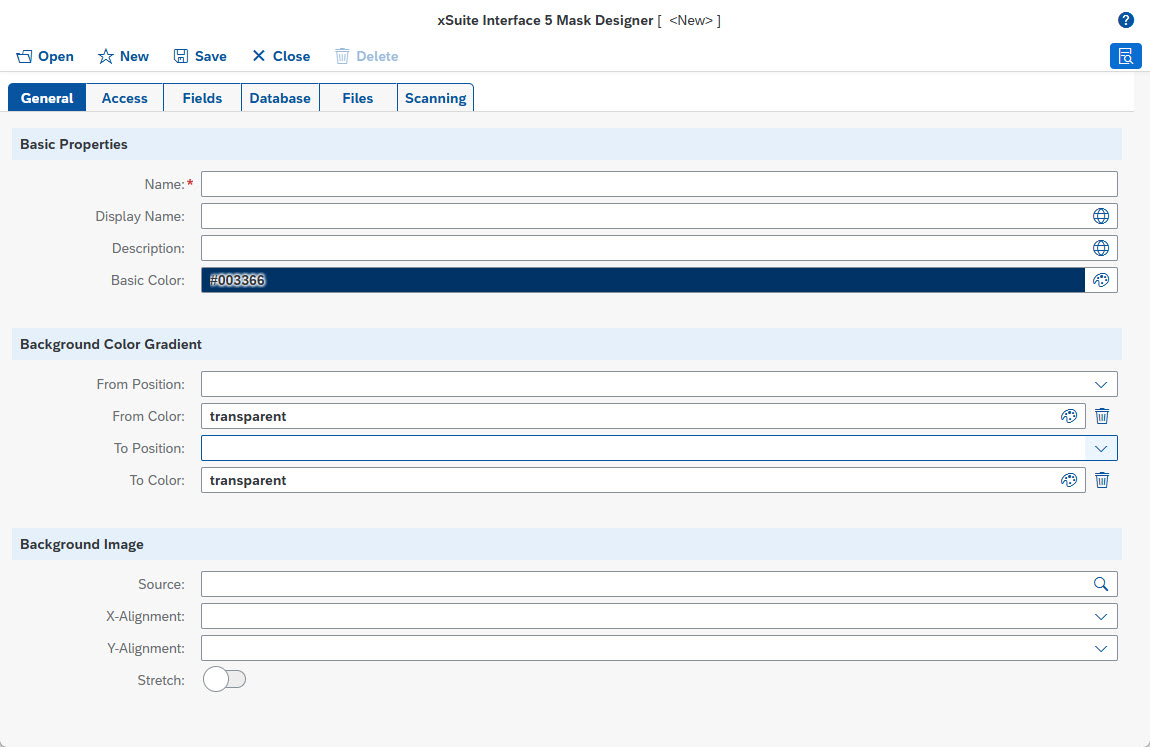This screenshot has width=1150, height=747.
Task: Open the Y-Alignment dropdown
Action: (x=1100, y=648)
